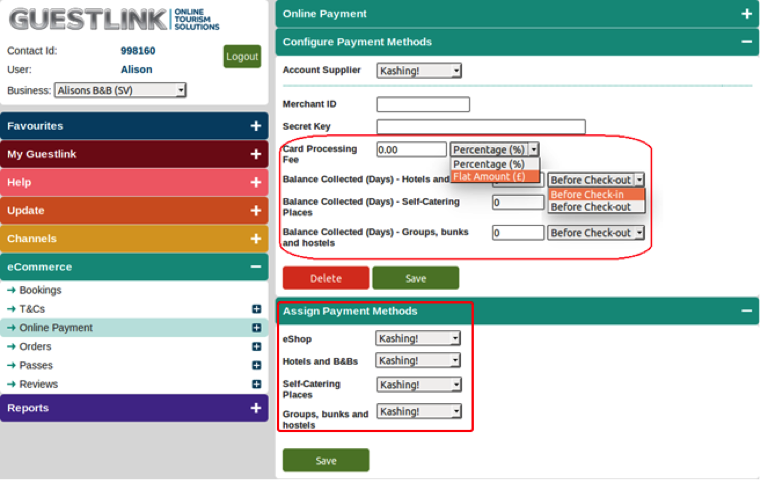Go to T&Cs link

click(32, 309)
